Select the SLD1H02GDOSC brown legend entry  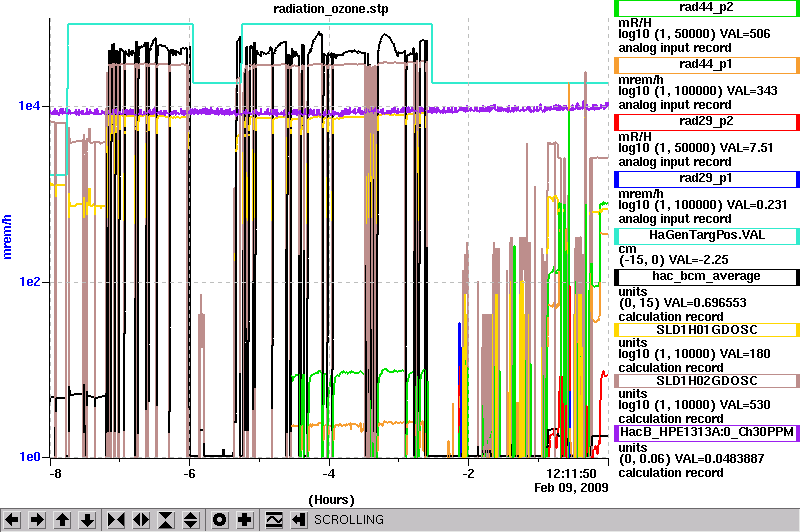point(707,381)
